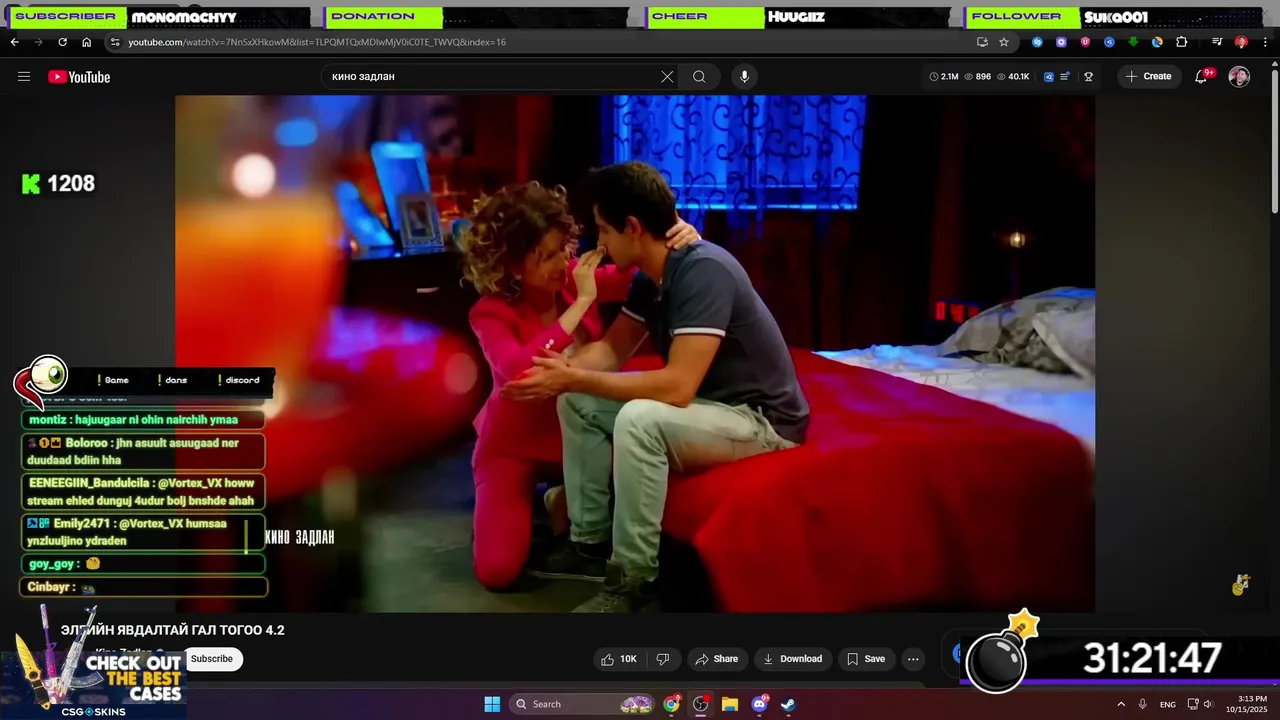Open Discord from the taskbar

759,704
